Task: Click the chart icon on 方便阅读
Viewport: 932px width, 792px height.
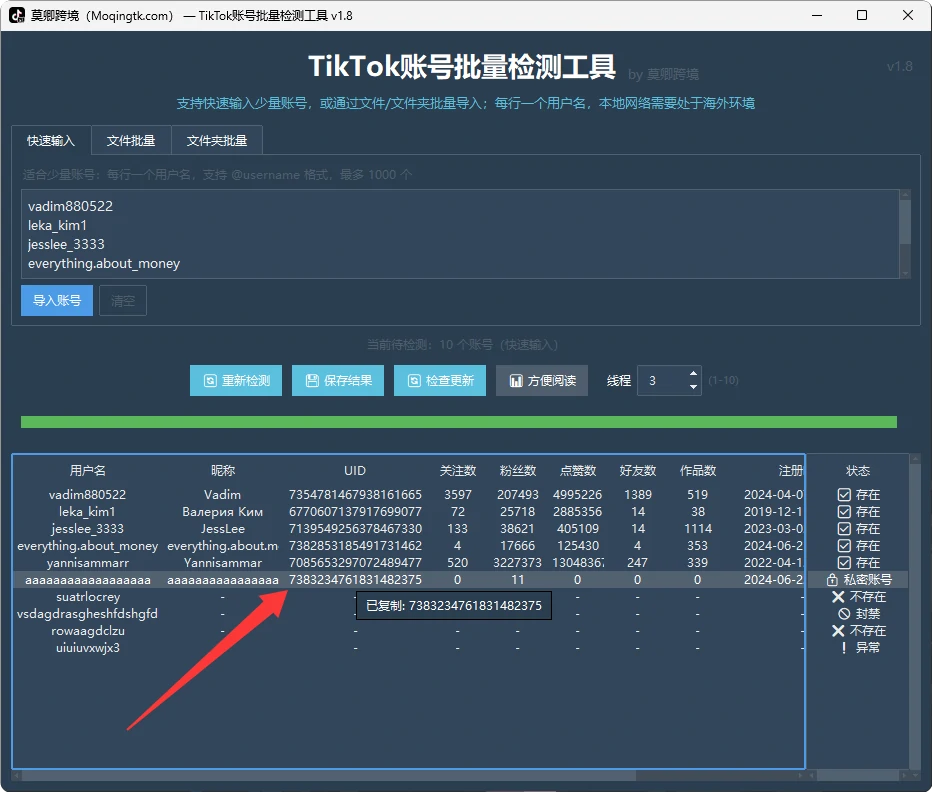Action: tap(516, 381)
